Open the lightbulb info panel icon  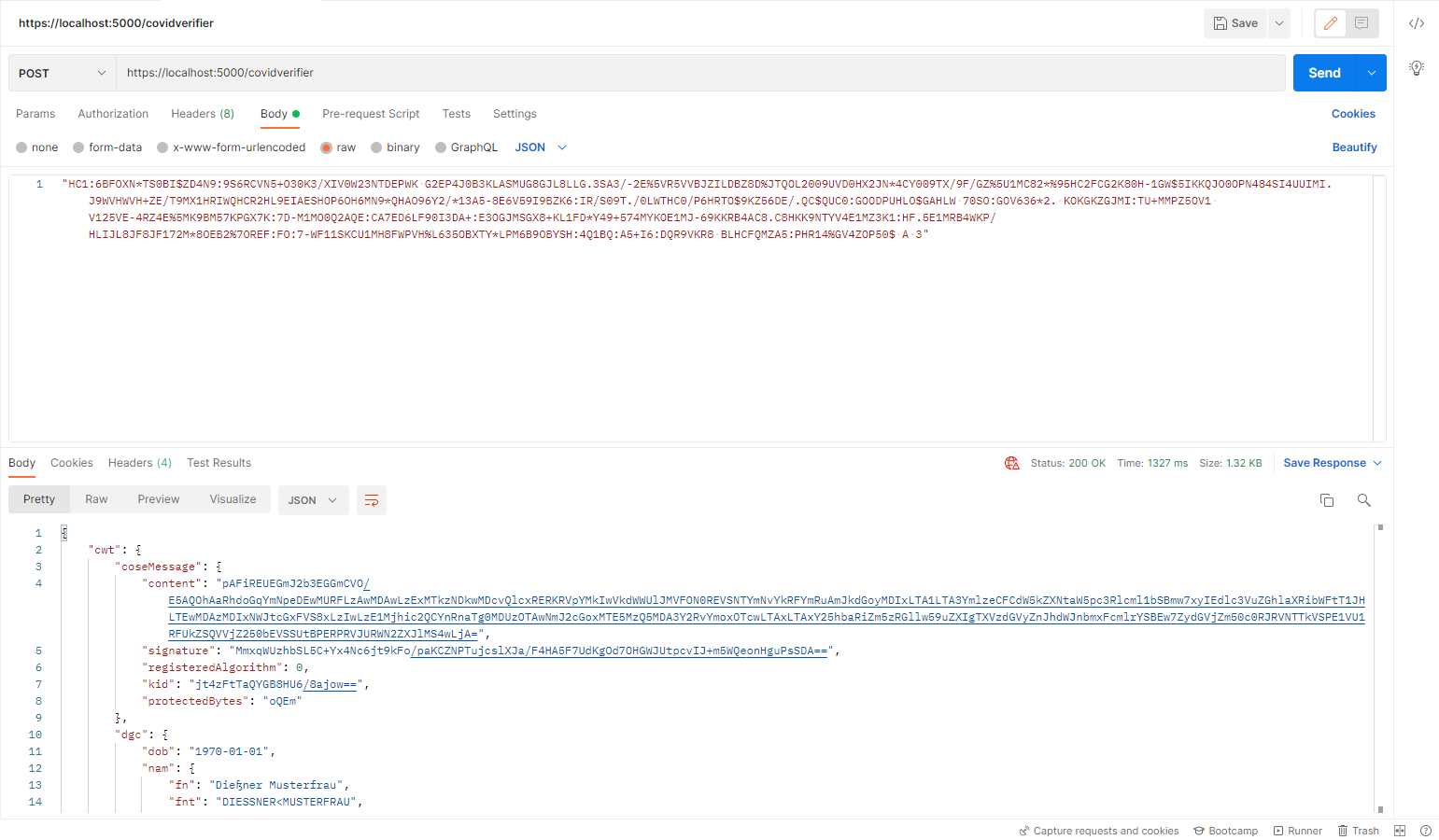pyautogui.click(x=1416, y=68)
